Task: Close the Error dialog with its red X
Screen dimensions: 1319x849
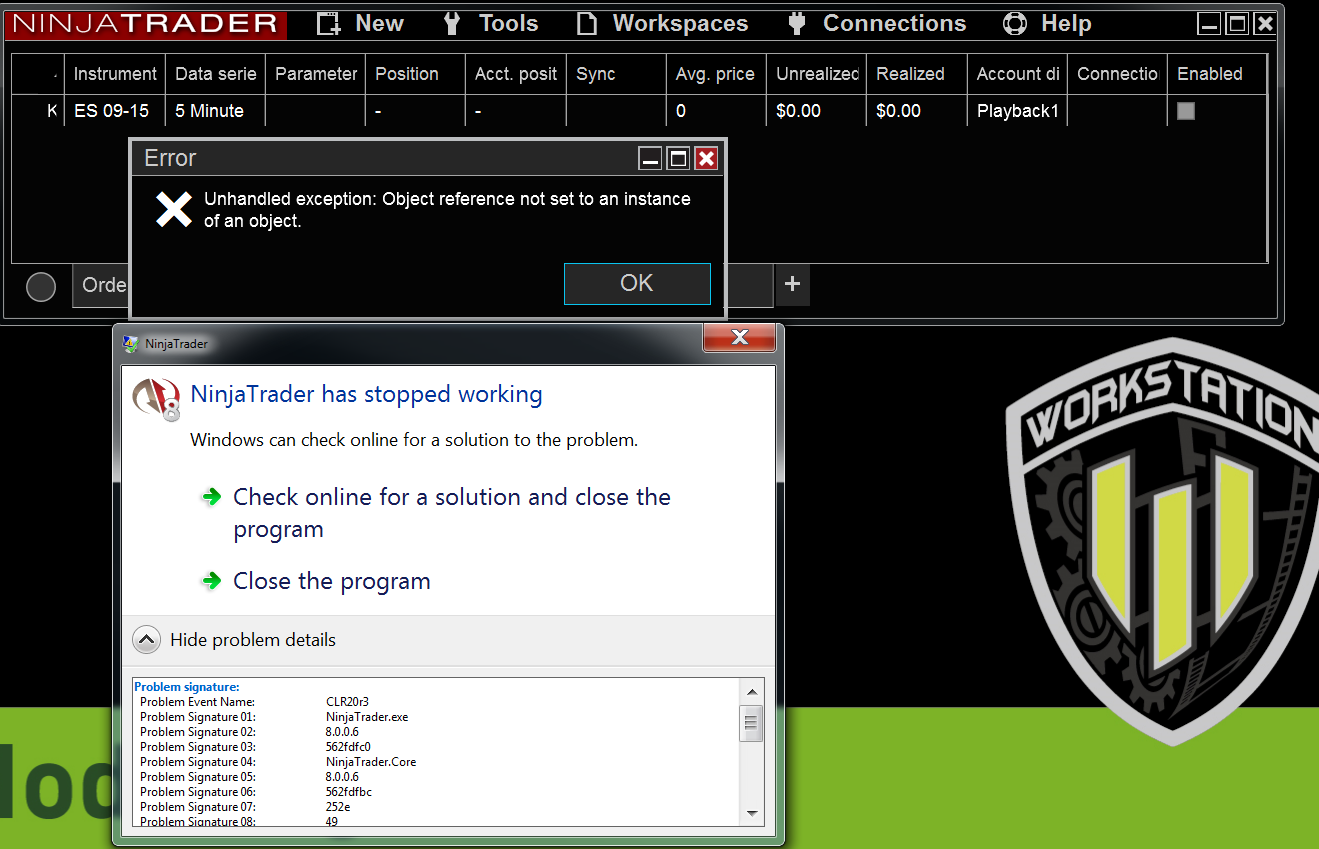Action: point(706,158)
